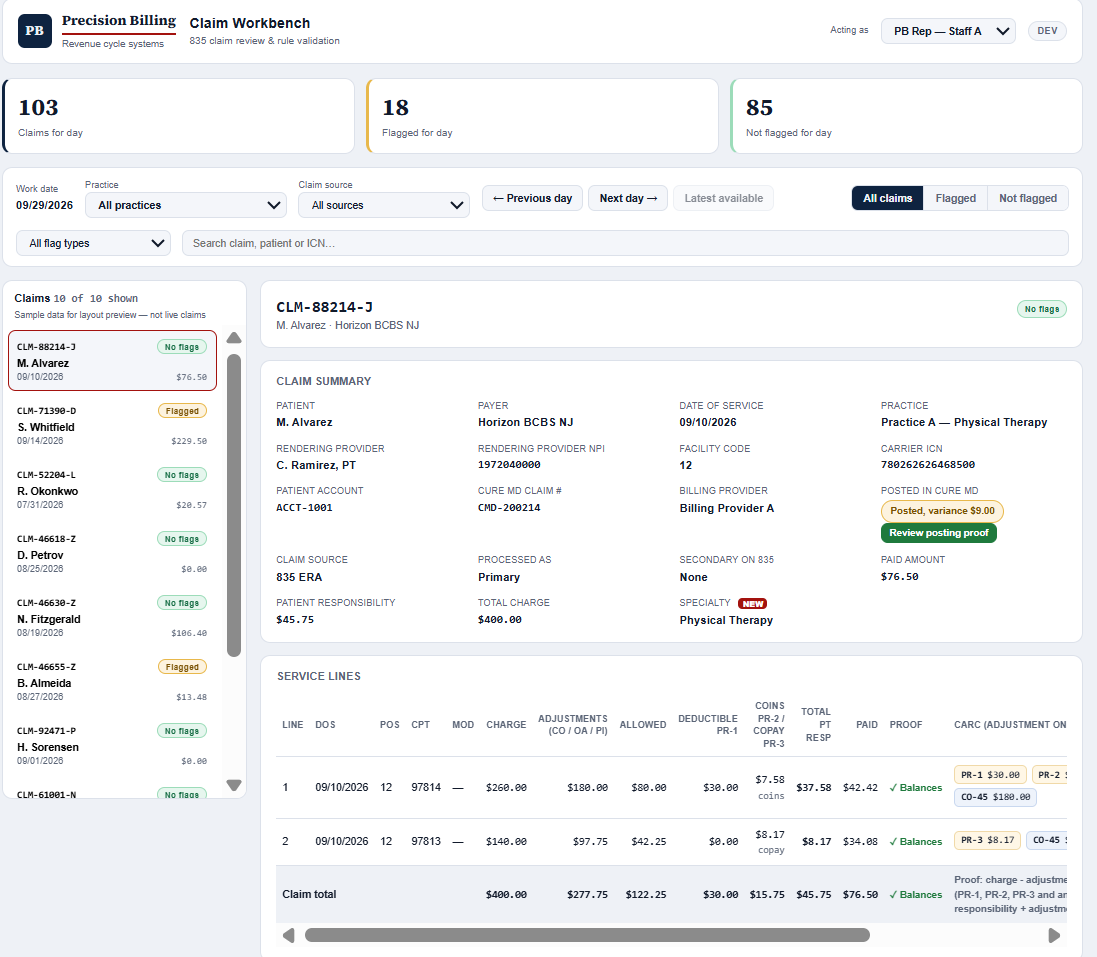Open the 103 Claims for day card
Image resolution: width=1097 pixels, height=957 pixels.
(178, 116)
